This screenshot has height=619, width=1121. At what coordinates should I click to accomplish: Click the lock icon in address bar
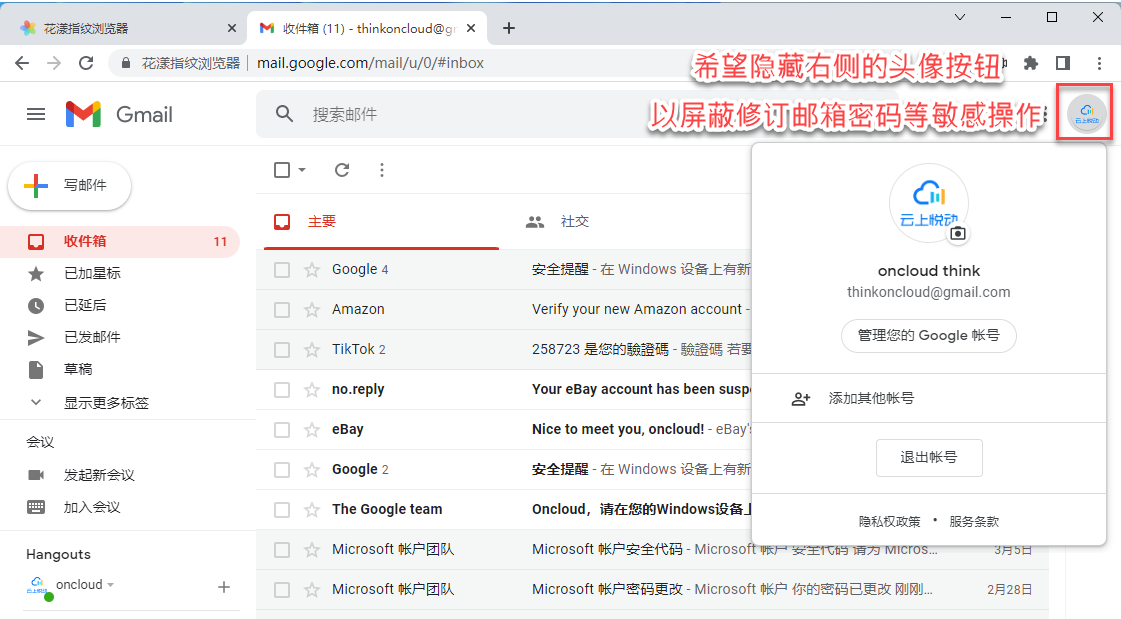(126, 63)
